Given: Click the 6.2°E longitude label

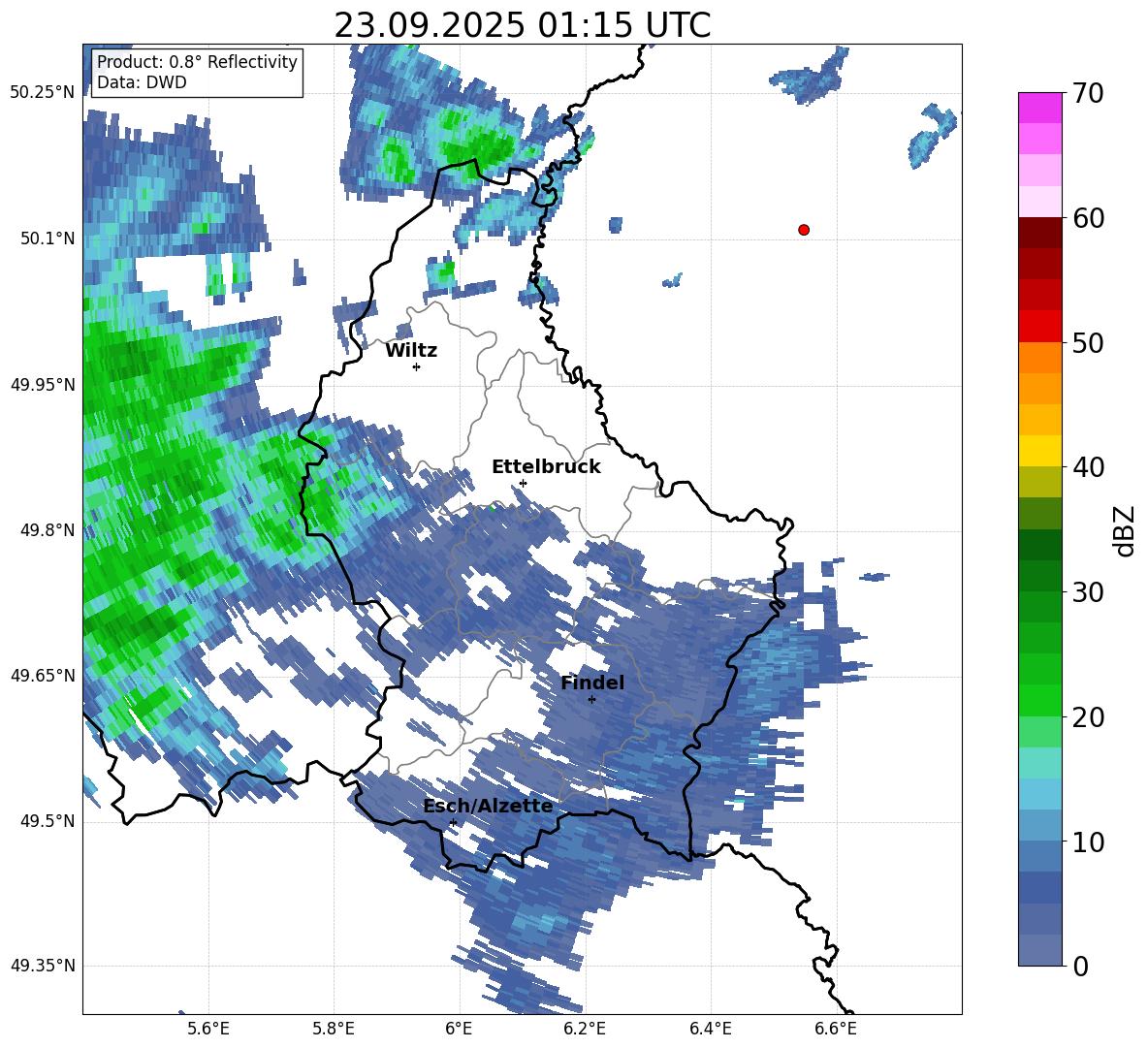Looking at the screenshot, I should click(585, 1029).
